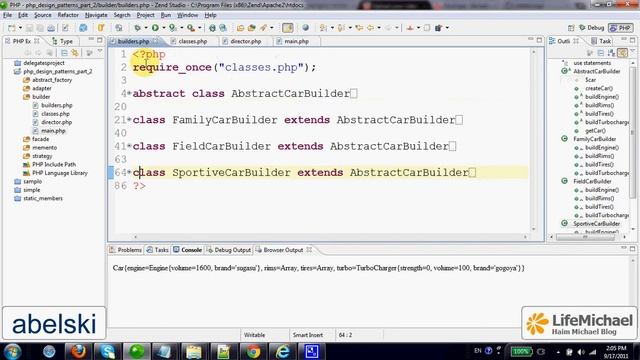Image resolution: width=640 pixels, height=360 pixels.
Task: Click the volume icon in system tray
Action: [x=581, y=352]
